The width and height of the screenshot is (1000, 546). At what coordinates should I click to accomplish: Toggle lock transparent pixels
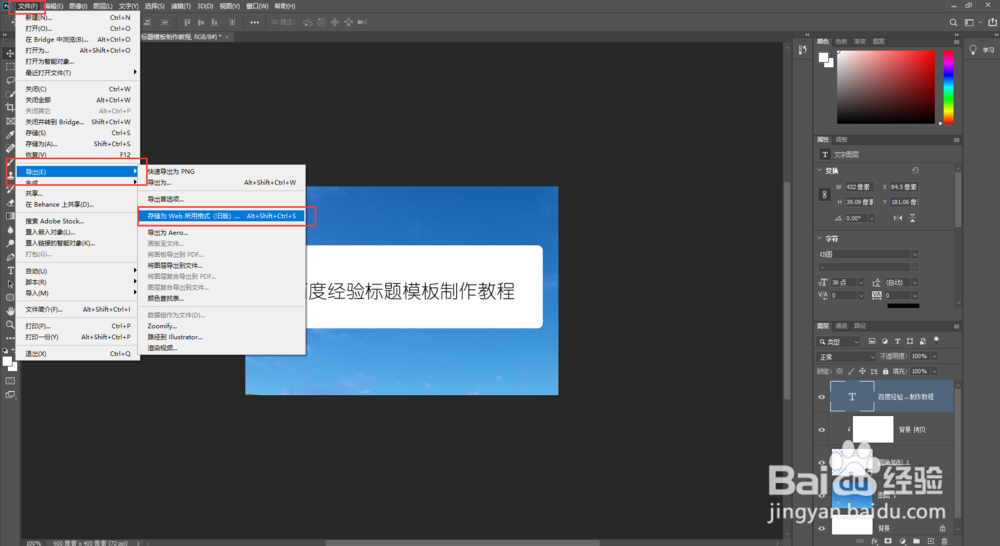pos(839,371)
